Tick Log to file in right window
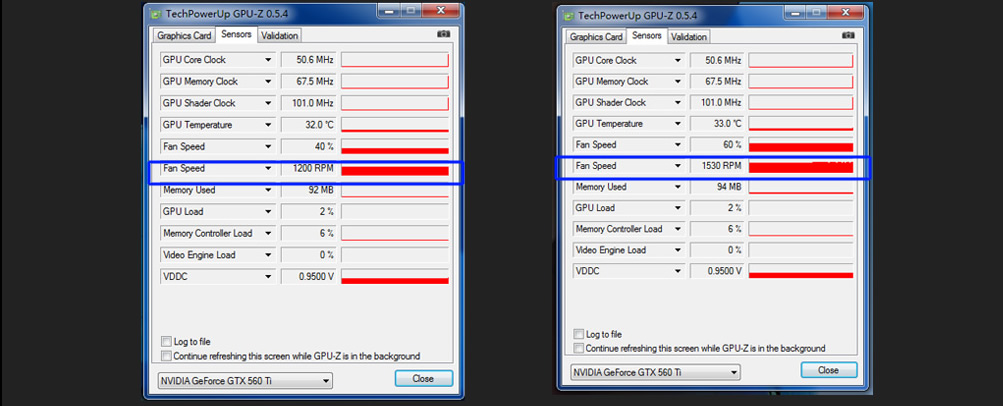The width and height of the screenshot is (1003, 406). tap(579, 334)
